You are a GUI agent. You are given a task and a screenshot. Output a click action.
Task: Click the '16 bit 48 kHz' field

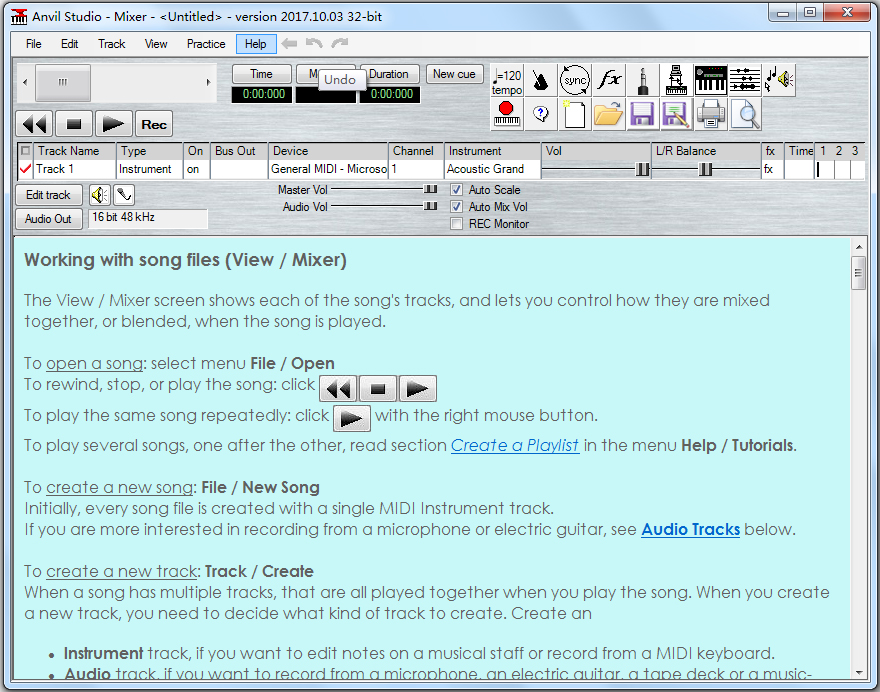click(148, 218)
